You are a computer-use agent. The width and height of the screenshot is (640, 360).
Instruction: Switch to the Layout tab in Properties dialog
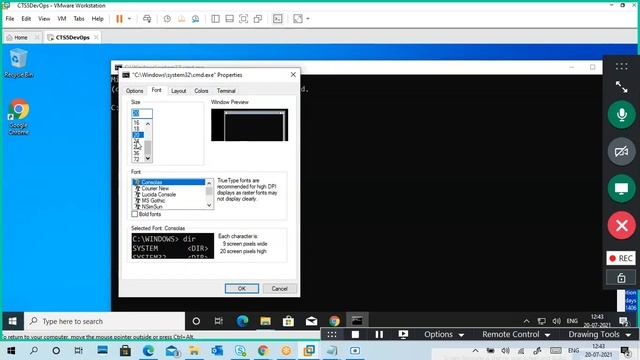pyautogui.click(x=178, y=91)
